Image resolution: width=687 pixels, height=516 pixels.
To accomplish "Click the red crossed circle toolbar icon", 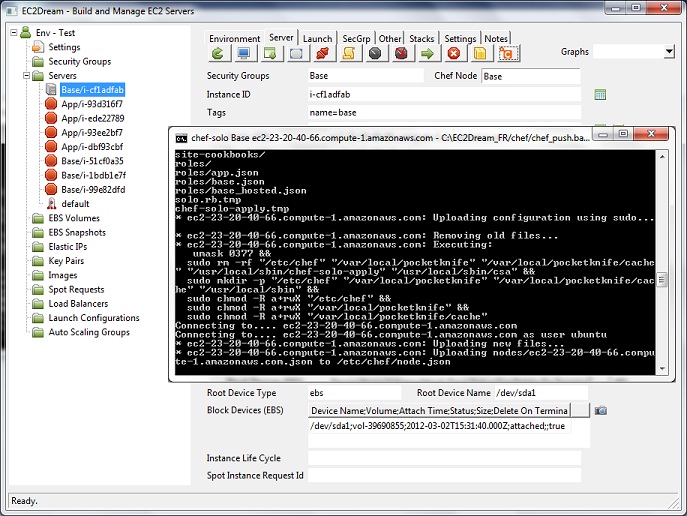I will point(401,53).
